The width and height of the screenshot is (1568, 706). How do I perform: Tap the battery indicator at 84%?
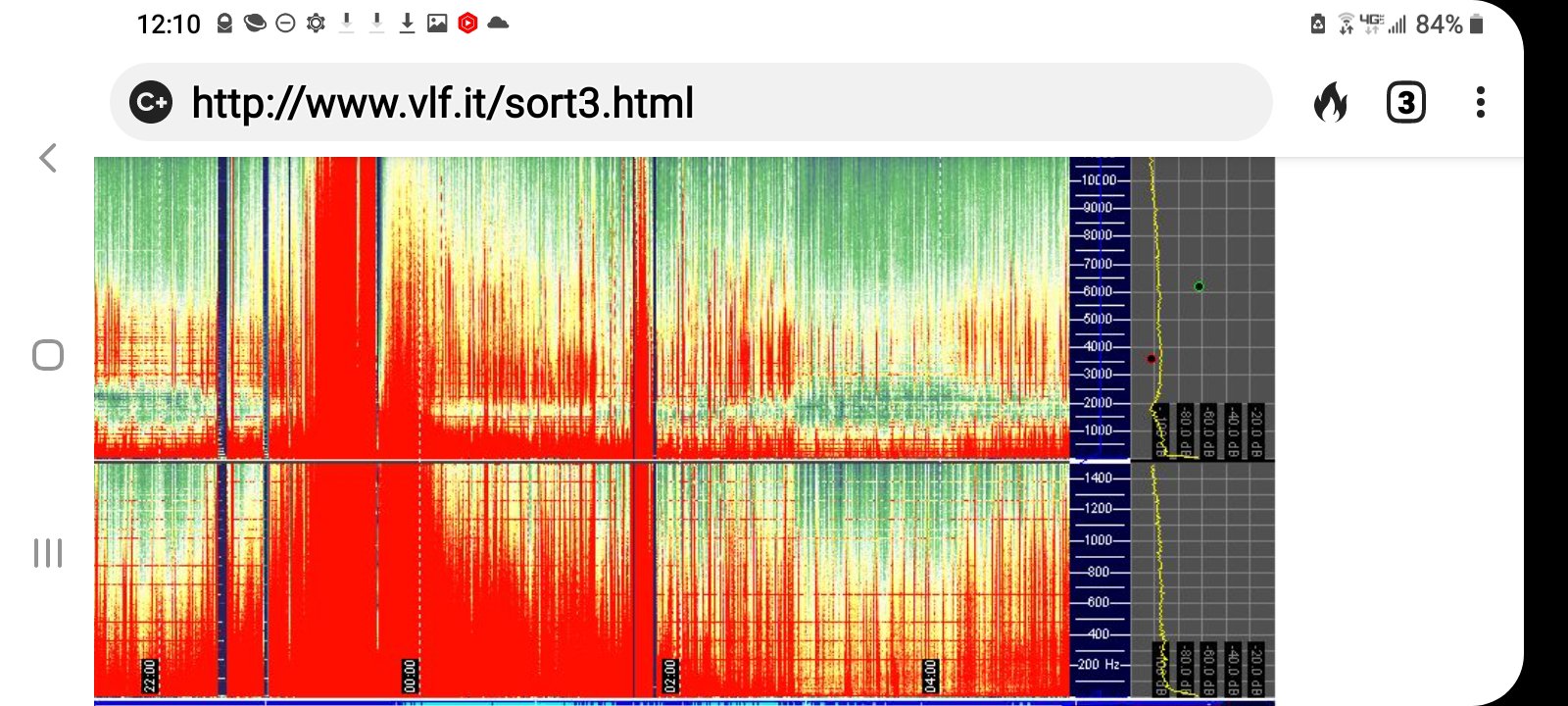1477,24
